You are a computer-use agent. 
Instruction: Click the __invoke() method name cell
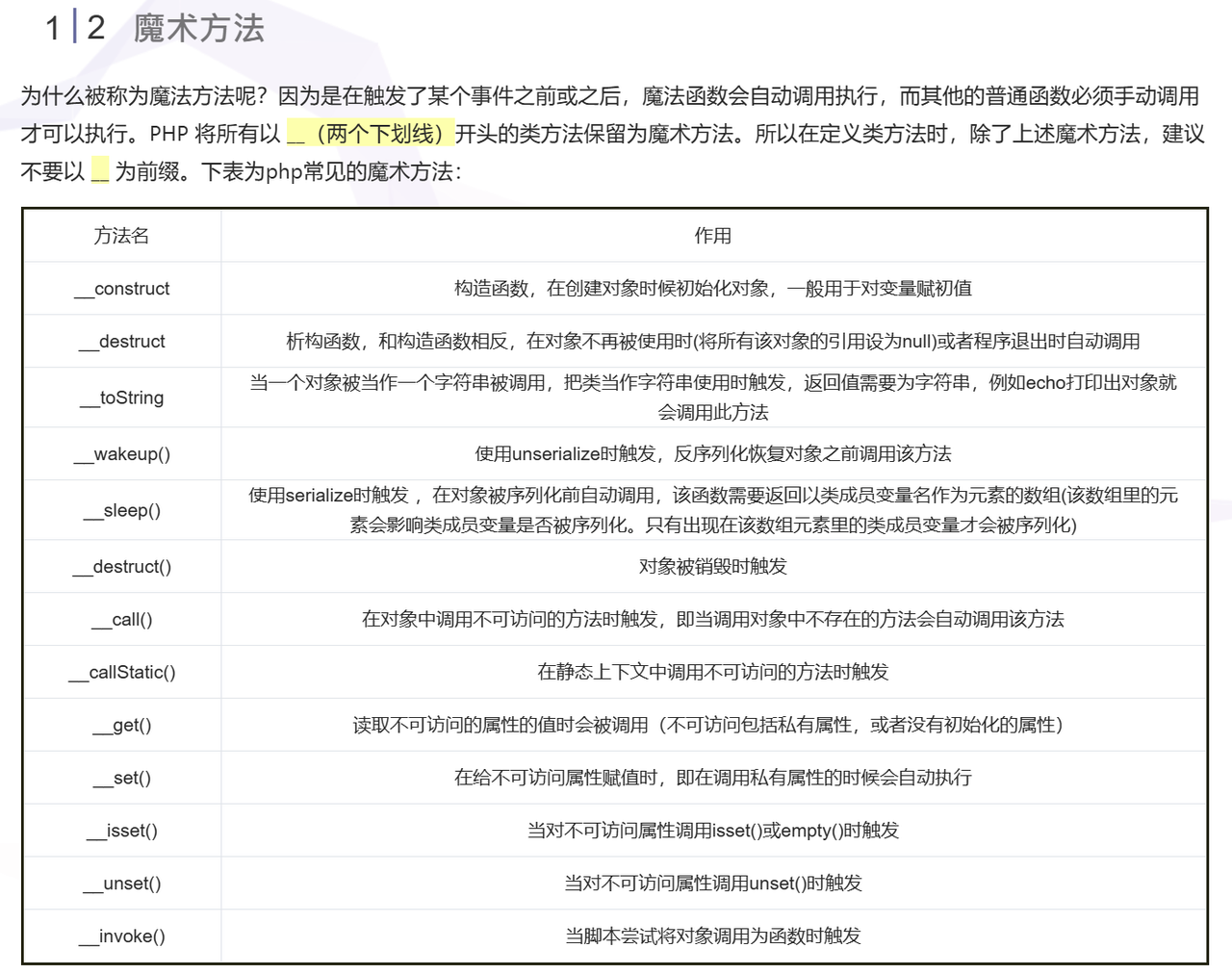(121, 936)
